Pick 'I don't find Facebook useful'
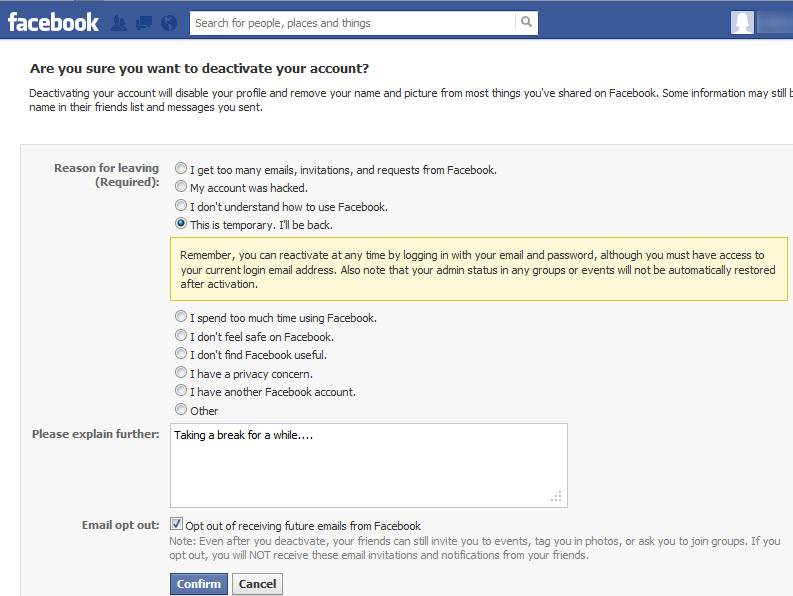The image size is (793, 596). click(x=181, y=353)
